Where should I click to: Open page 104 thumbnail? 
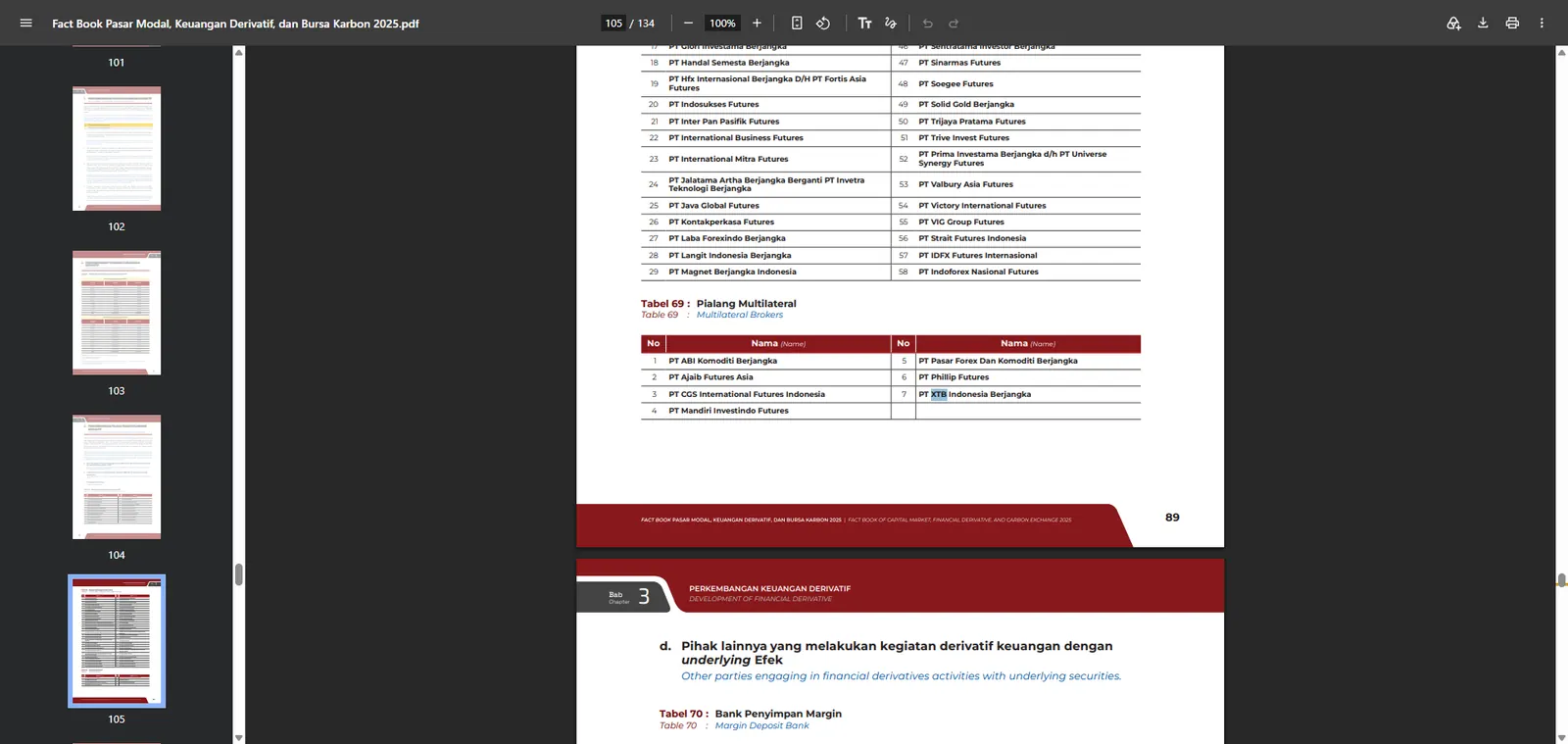click(117, 476)
